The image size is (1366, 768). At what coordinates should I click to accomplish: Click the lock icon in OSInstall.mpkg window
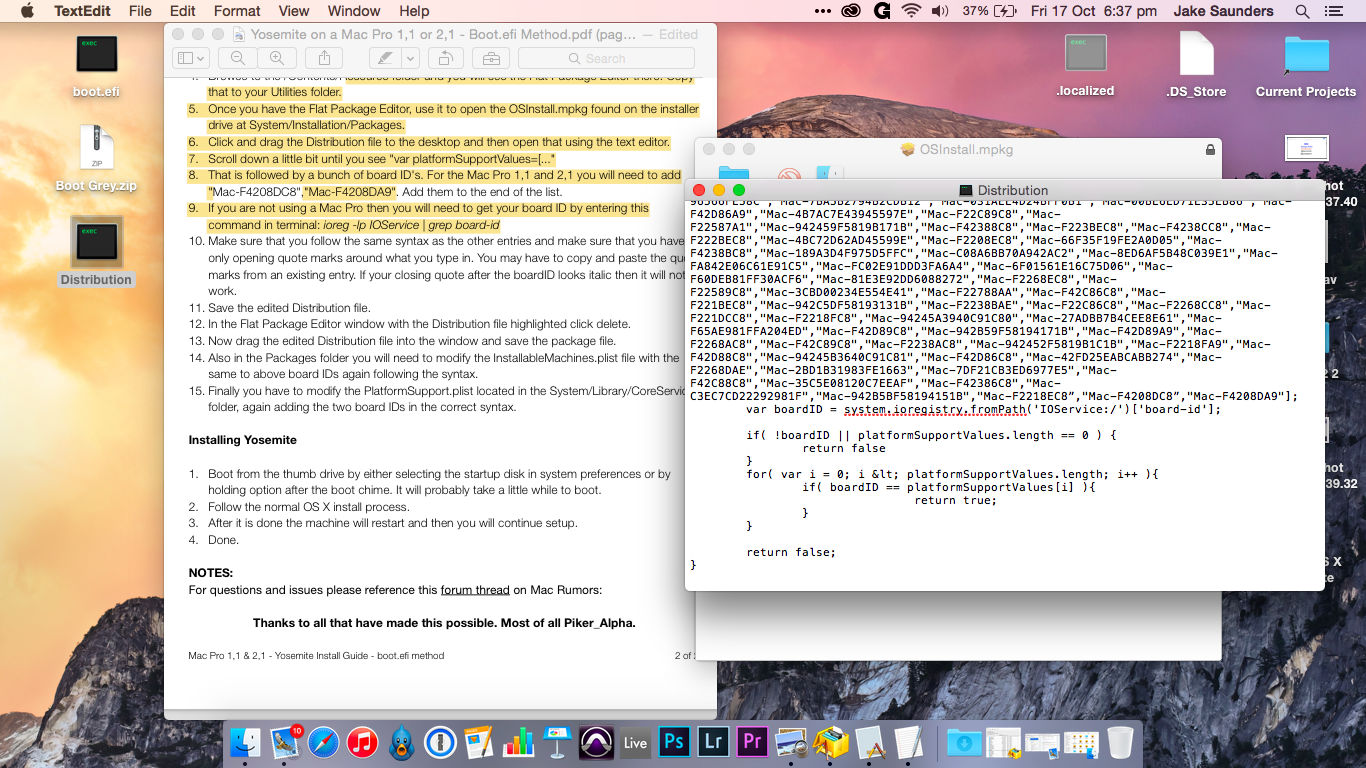(x=1211, y=150)
